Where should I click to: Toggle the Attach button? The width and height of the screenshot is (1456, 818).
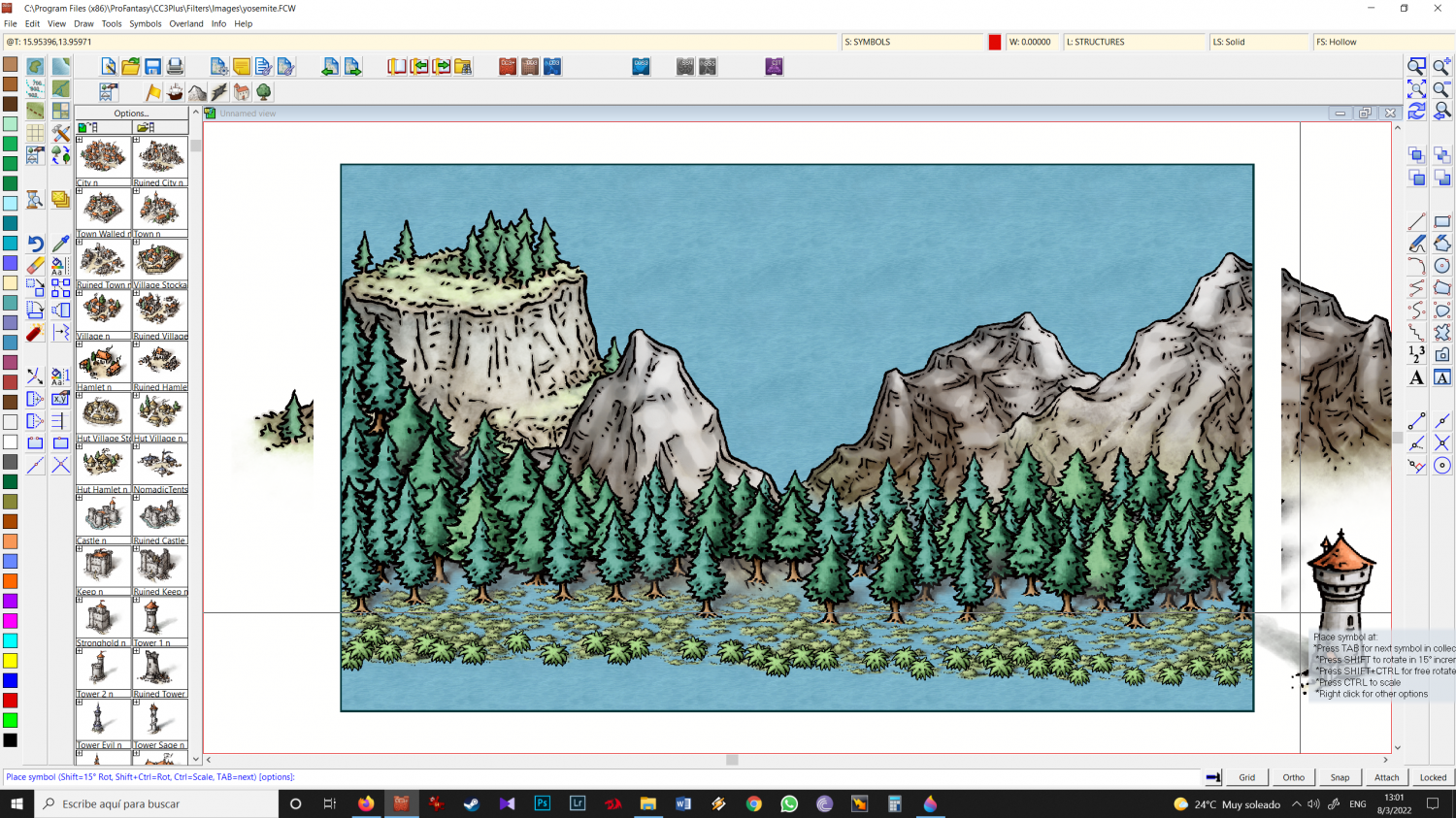click(x=1387, y=777)
